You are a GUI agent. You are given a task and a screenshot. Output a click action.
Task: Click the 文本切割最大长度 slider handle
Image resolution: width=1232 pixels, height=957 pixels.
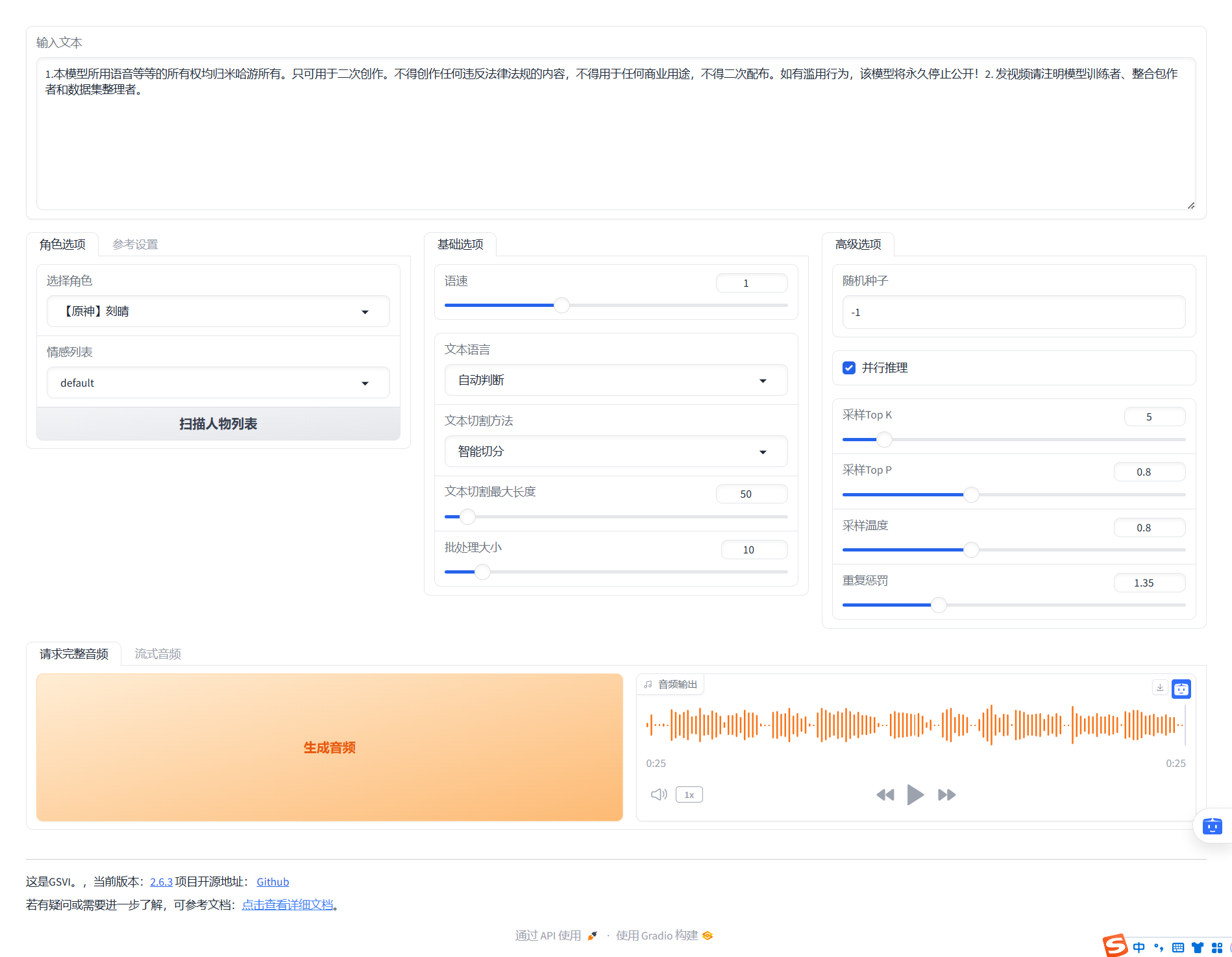click(x=467, y=516)
